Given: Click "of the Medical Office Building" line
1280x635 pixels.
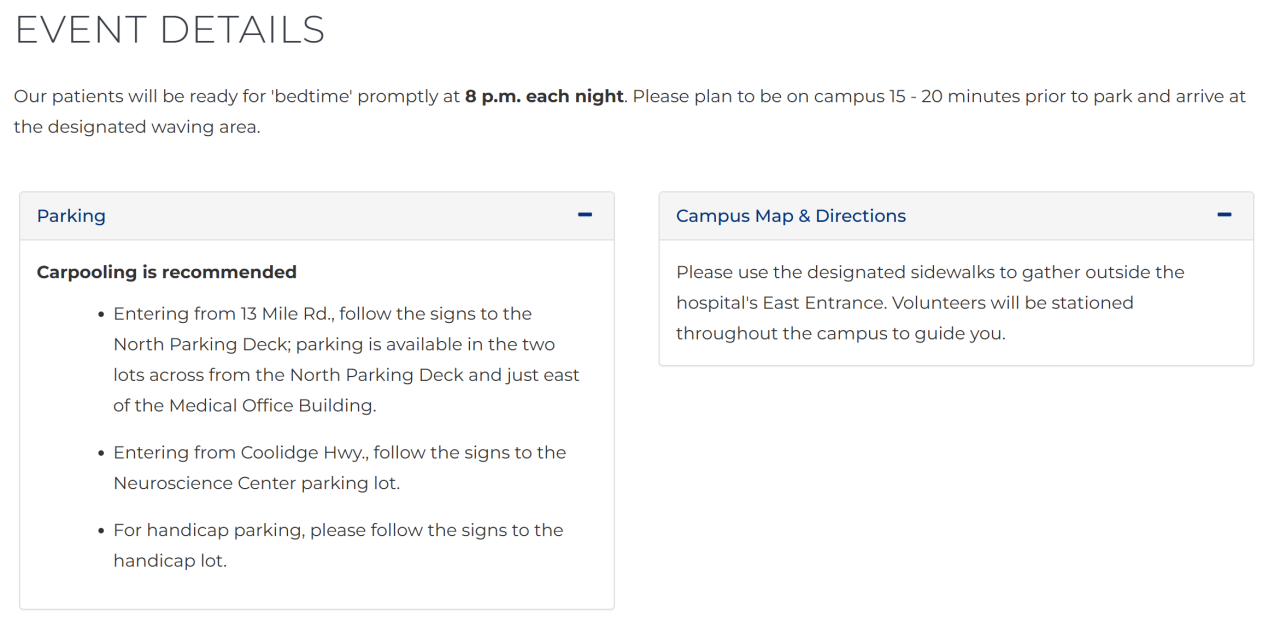Looking at the screenshot, I should click(x=244, y=406).
